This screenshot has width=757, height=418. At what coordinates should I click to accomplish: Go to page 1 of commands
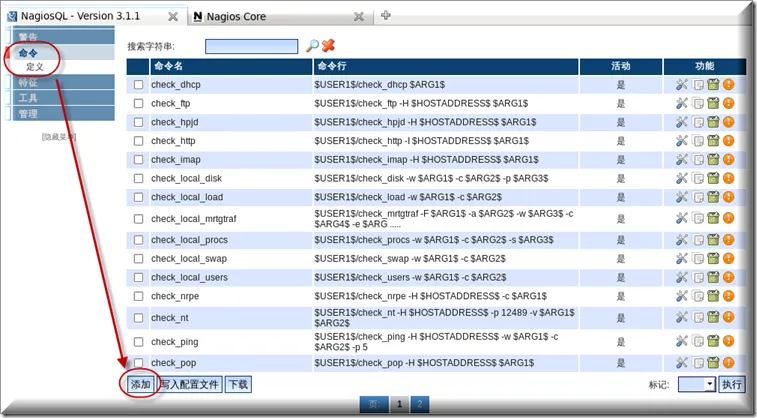[399, 404]
